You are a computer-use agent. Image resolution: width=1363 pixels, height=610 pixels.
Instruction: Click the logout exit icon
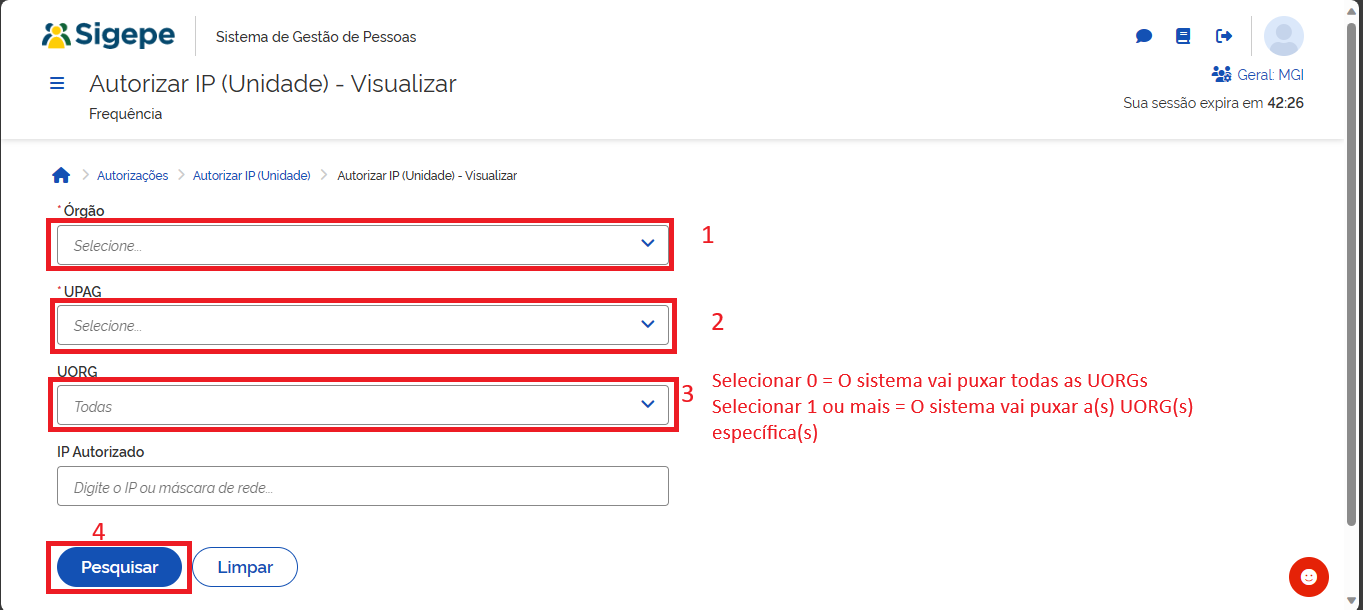(x=1223, y=36)
